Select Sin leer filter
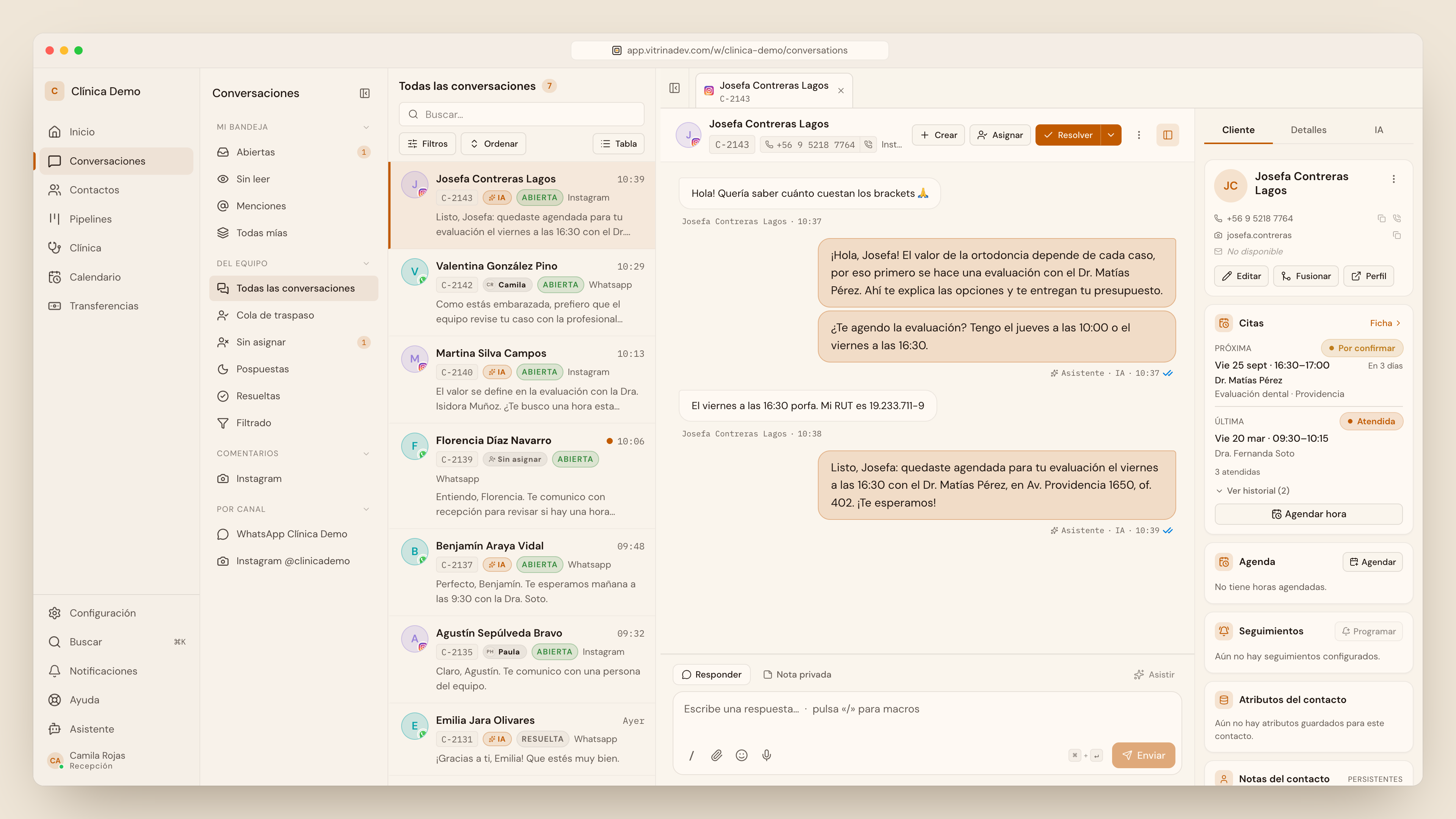This screenshot has height=819, width=1456. click(x=293, y=179)
